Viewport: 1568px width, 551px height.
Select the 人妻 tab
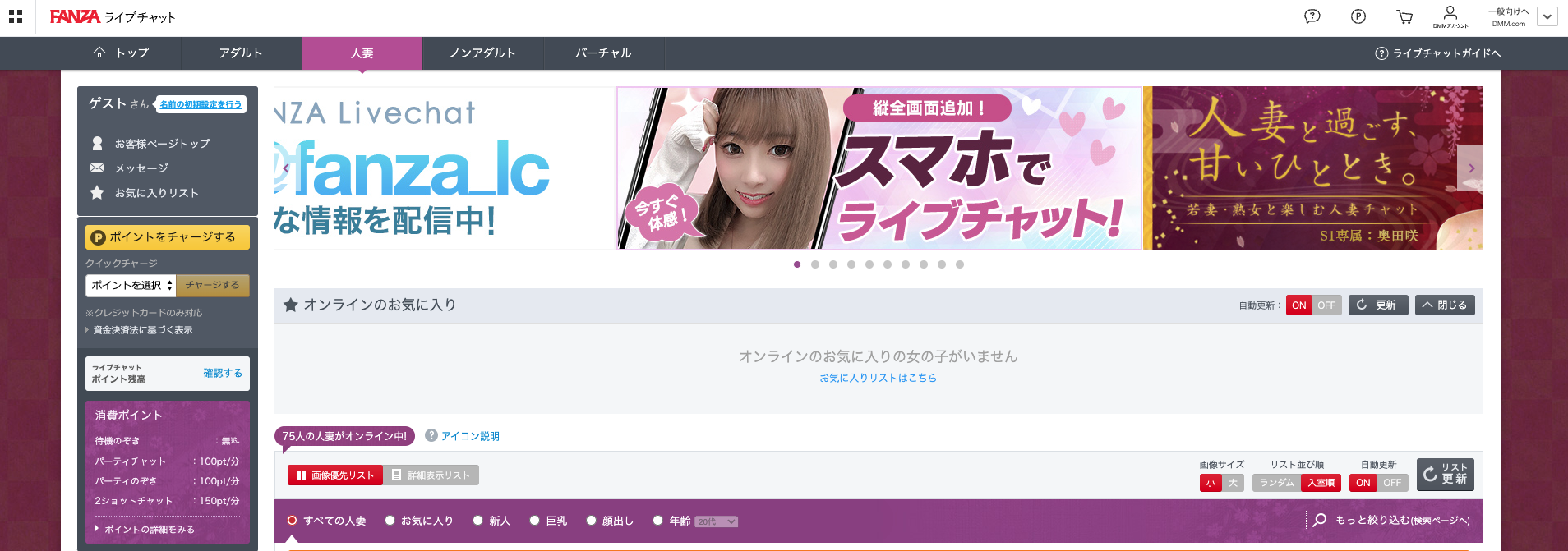(362, 53)
